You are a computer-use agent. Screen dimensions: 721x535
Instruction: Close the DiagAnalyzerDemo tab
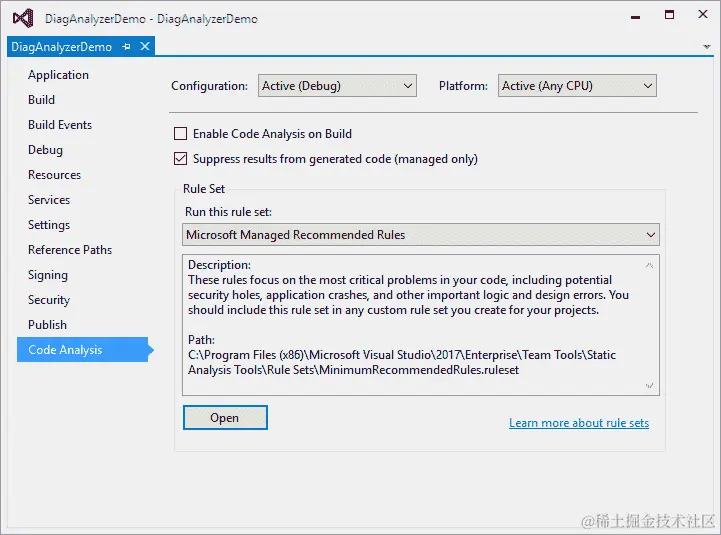coord(145,46)
